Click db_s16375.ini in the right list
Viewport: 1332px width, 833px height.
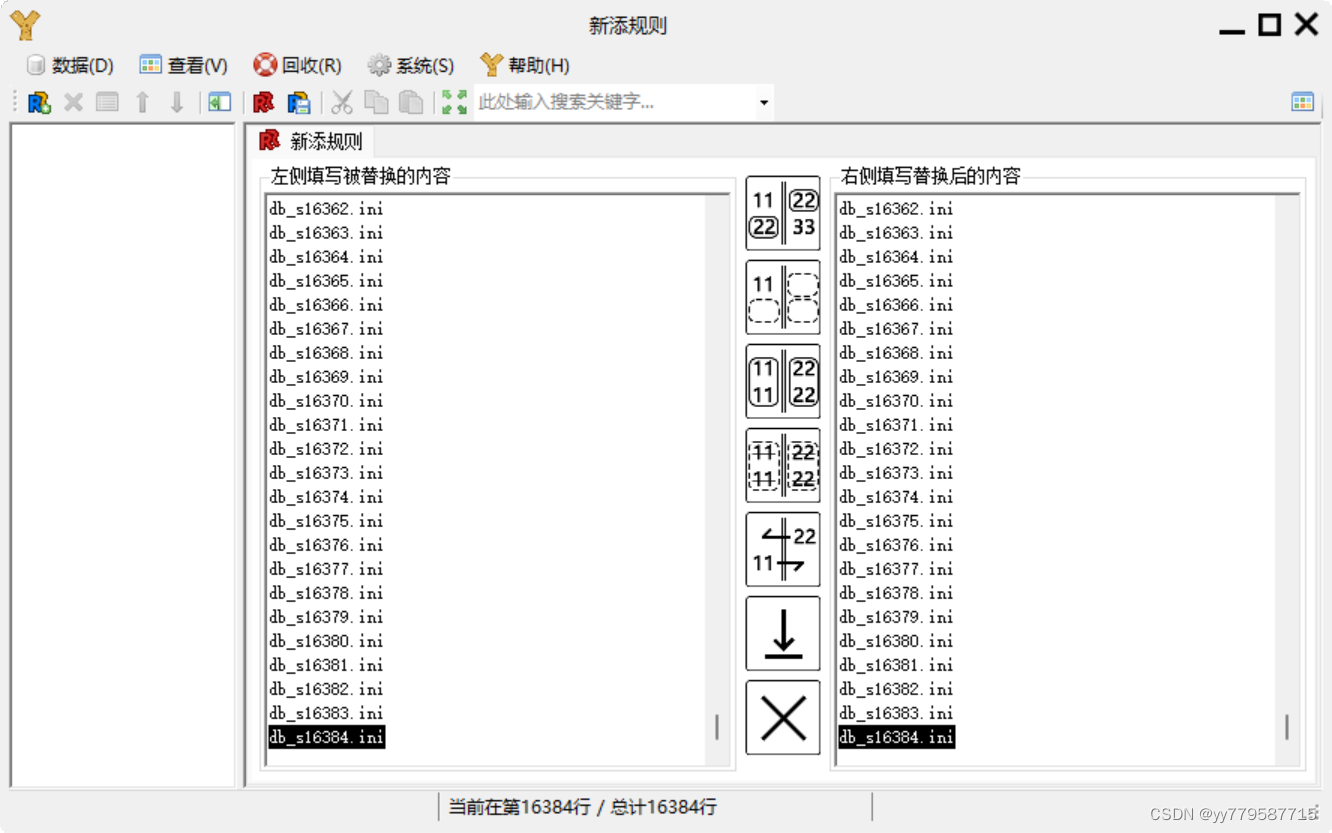point(896,521)
